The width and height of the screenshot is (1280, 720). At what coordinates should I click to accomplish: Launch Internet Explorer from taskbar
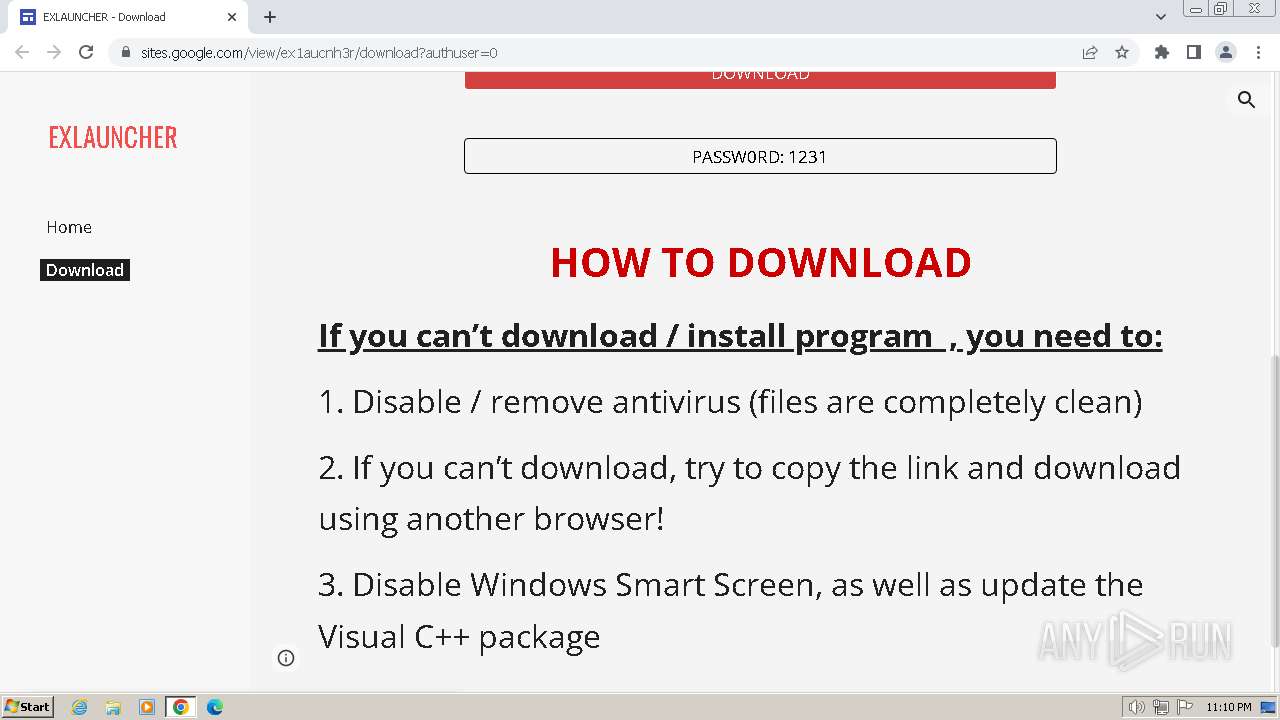click(x=80, y=707)
